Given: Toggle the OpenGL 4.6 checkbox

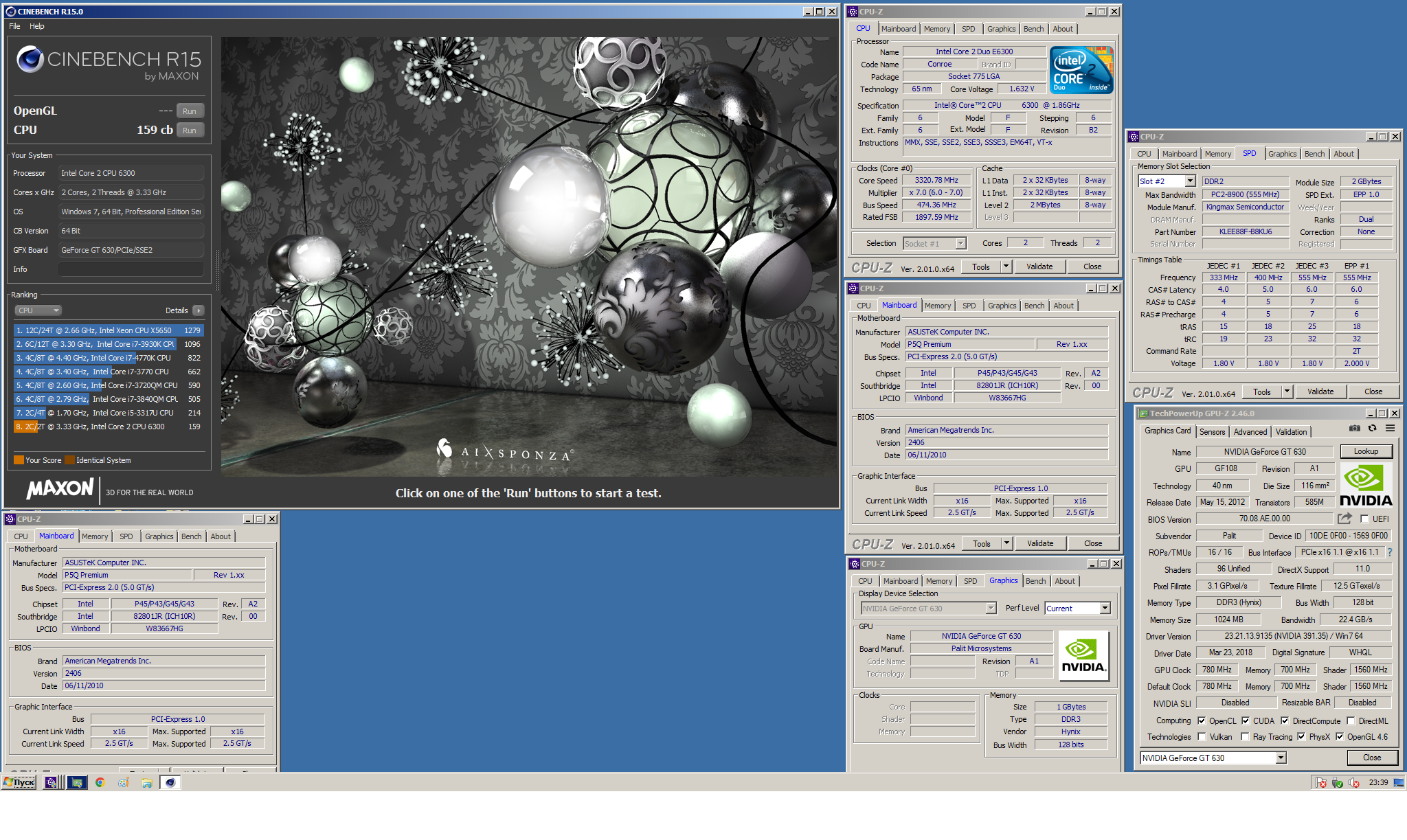Looking at the screenshot, I should click(1339, 737).
